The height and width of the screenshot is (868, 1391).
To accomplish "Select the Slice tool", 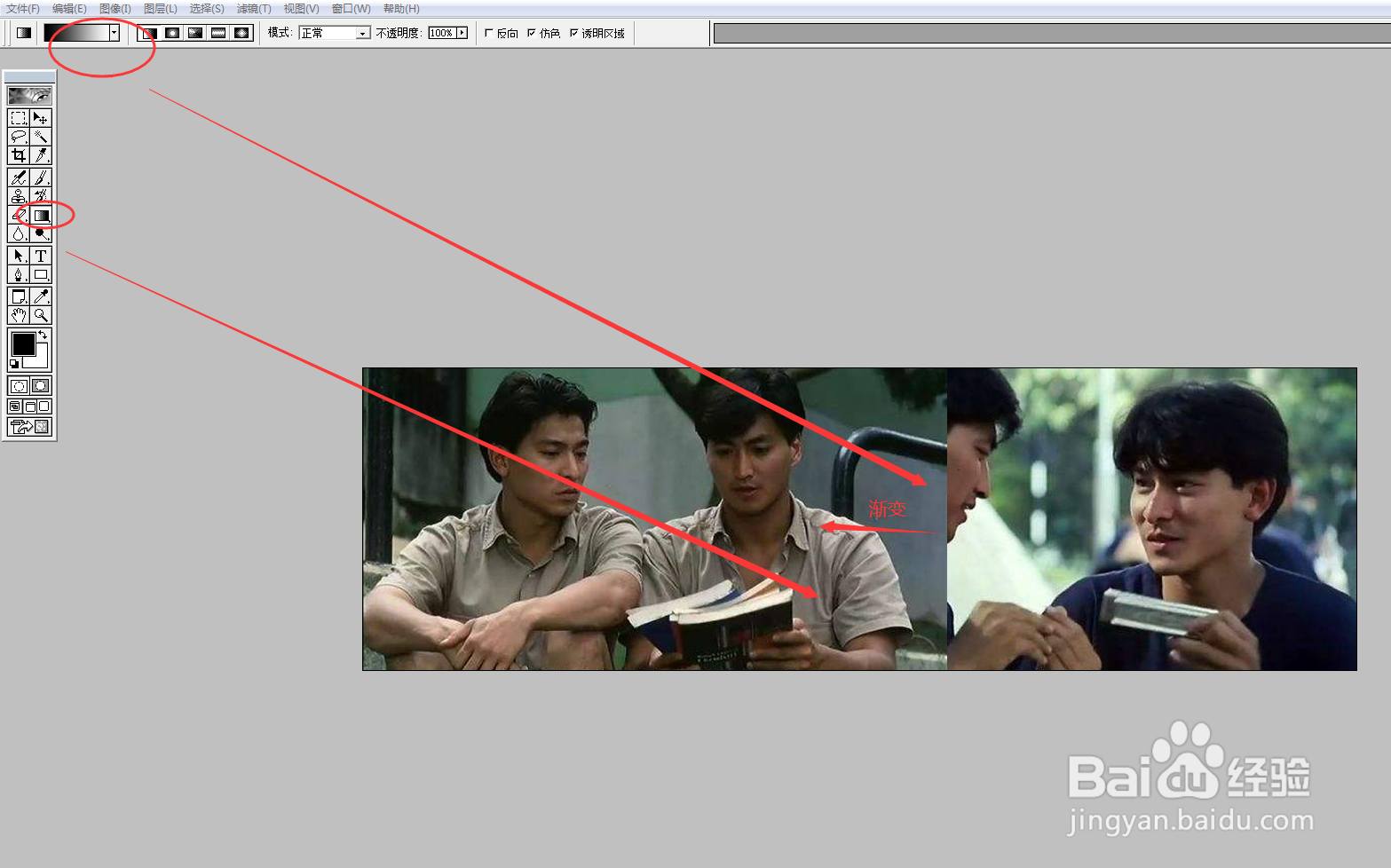I will pos(41,155).
